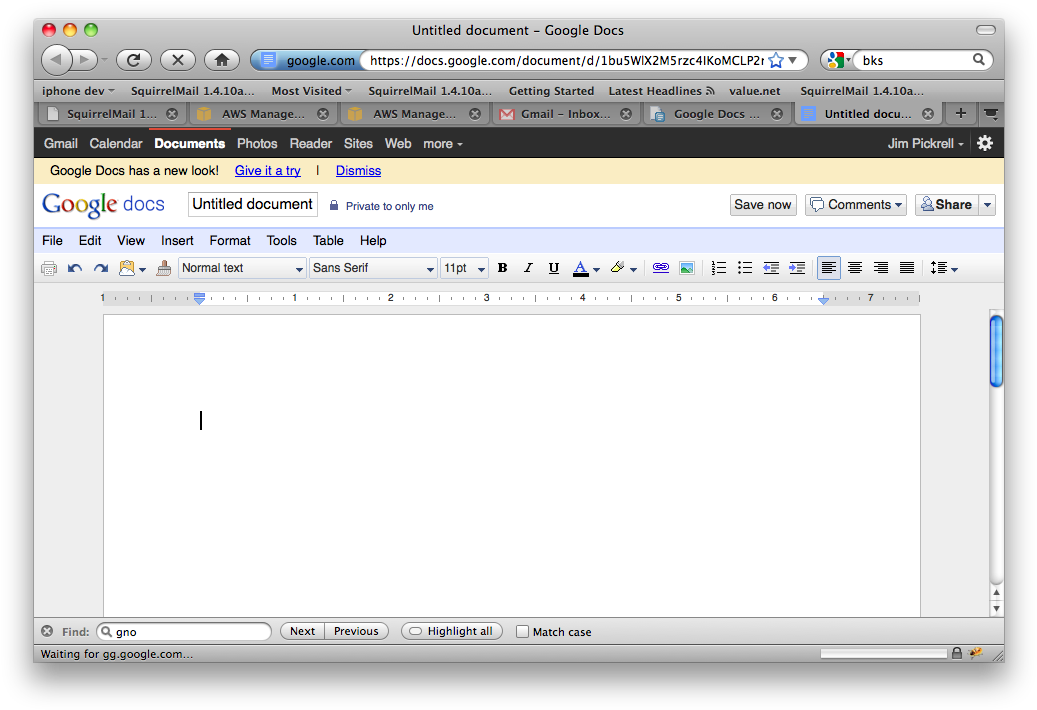Toggle italic formatting
The height and width of the screenshot is (710, 1037).
[x=528, y=267]
